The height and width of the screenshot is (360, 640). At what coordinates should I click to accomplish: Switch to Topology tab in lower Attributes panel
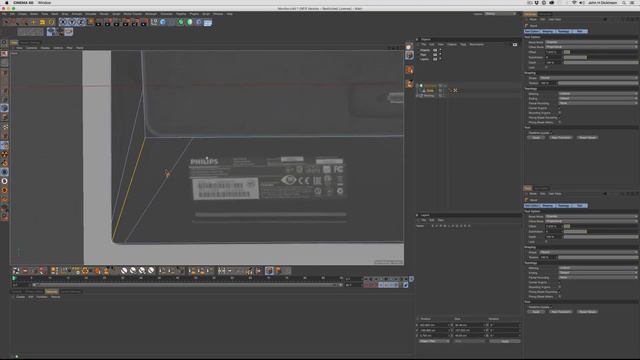tap(563, 206)
